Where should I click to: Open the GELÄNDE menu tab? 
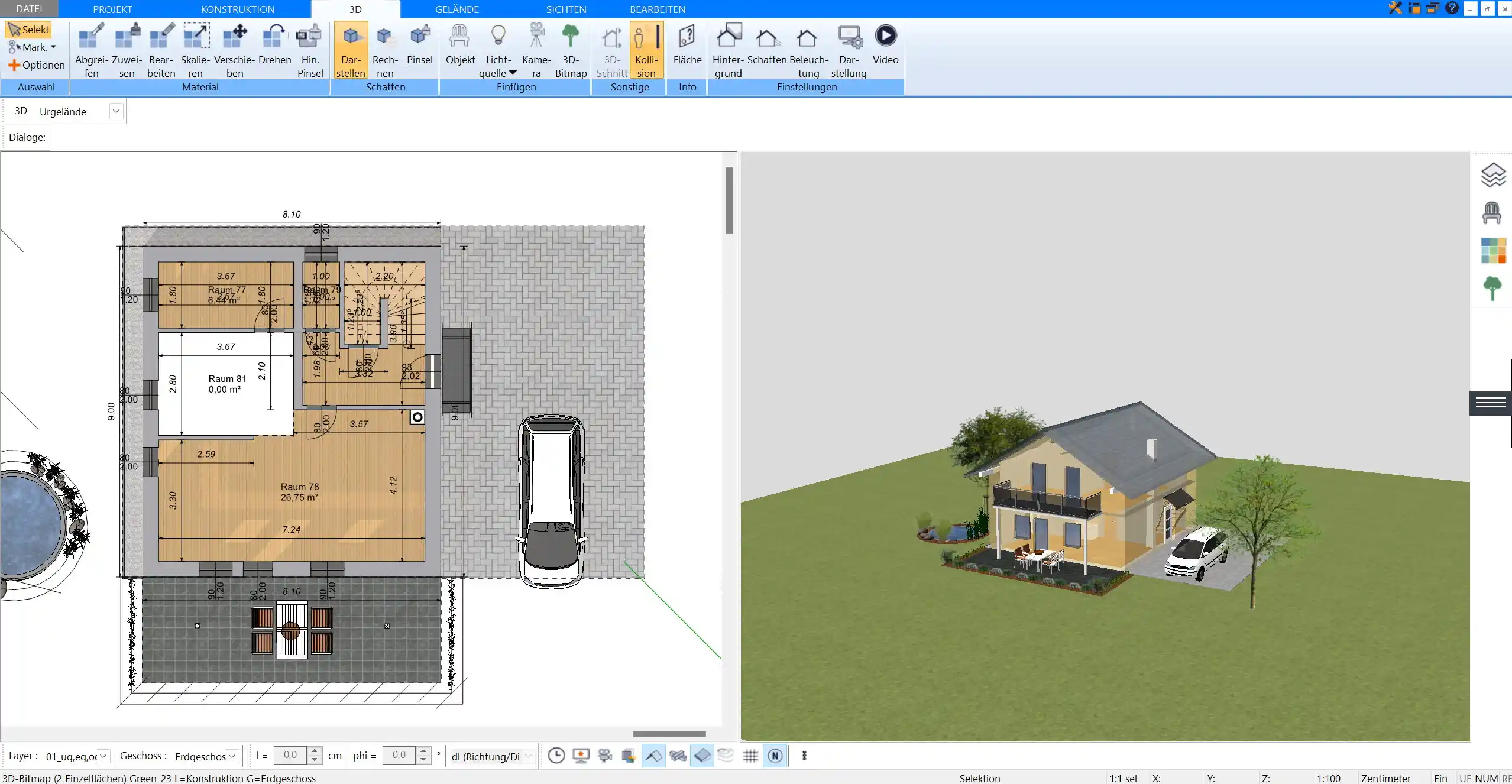[x=457, y=9]
